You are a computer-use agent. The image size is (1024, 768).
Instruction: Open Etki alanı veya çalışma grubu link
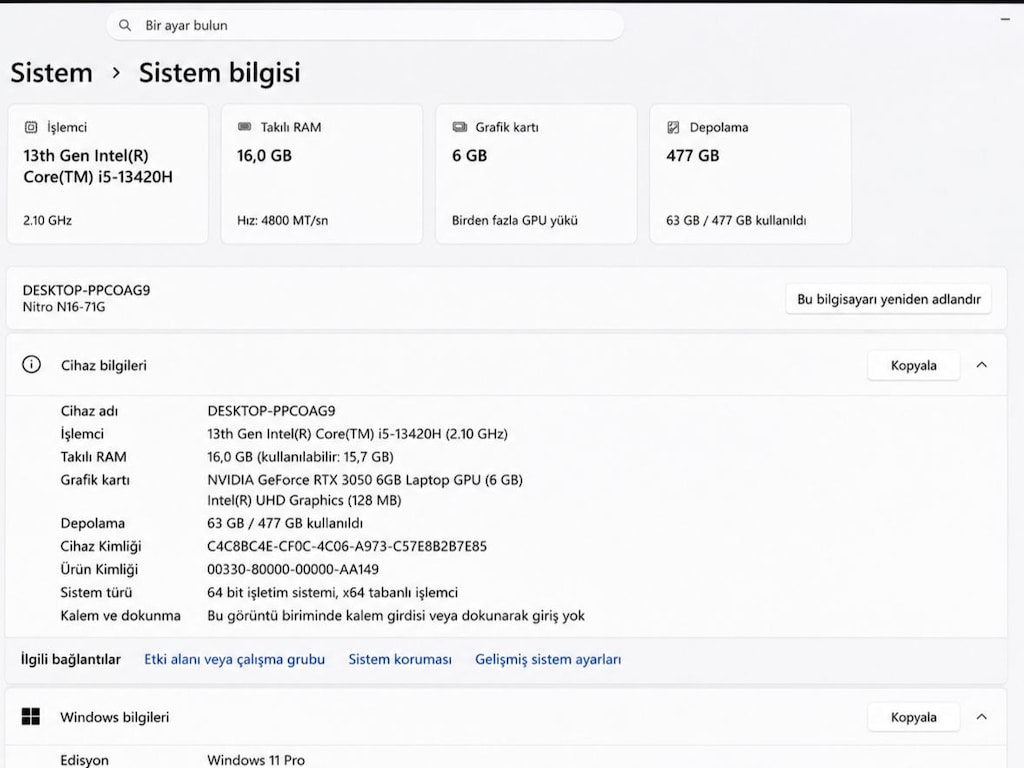point(234,659)
